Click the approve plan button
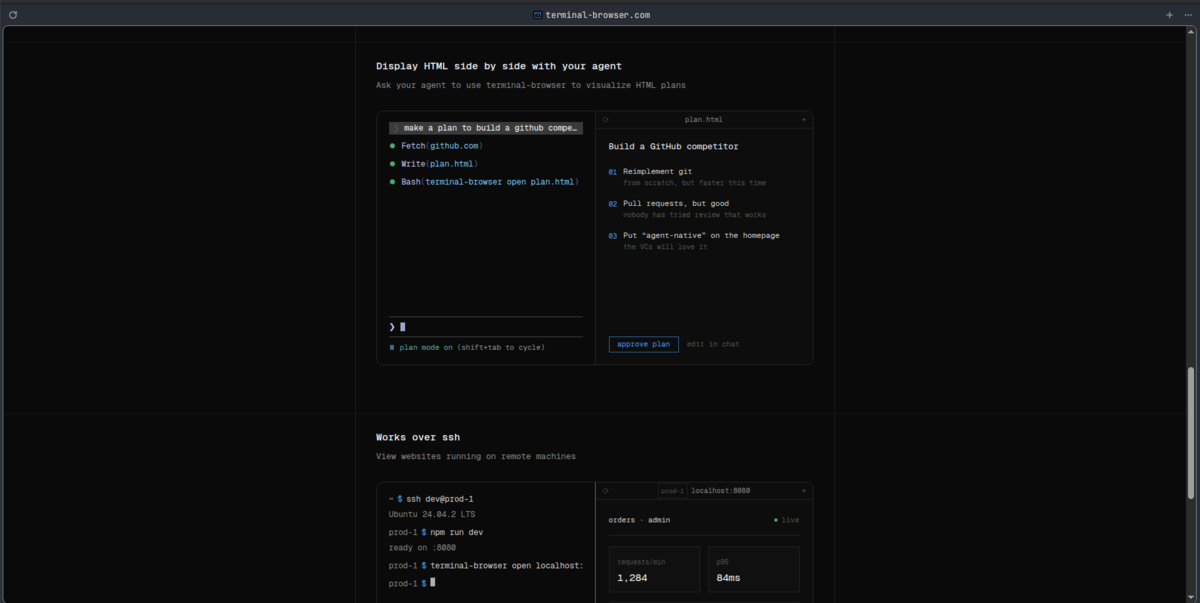The image size is (1200, 603). pyautogui.click(x=644, y=344)
